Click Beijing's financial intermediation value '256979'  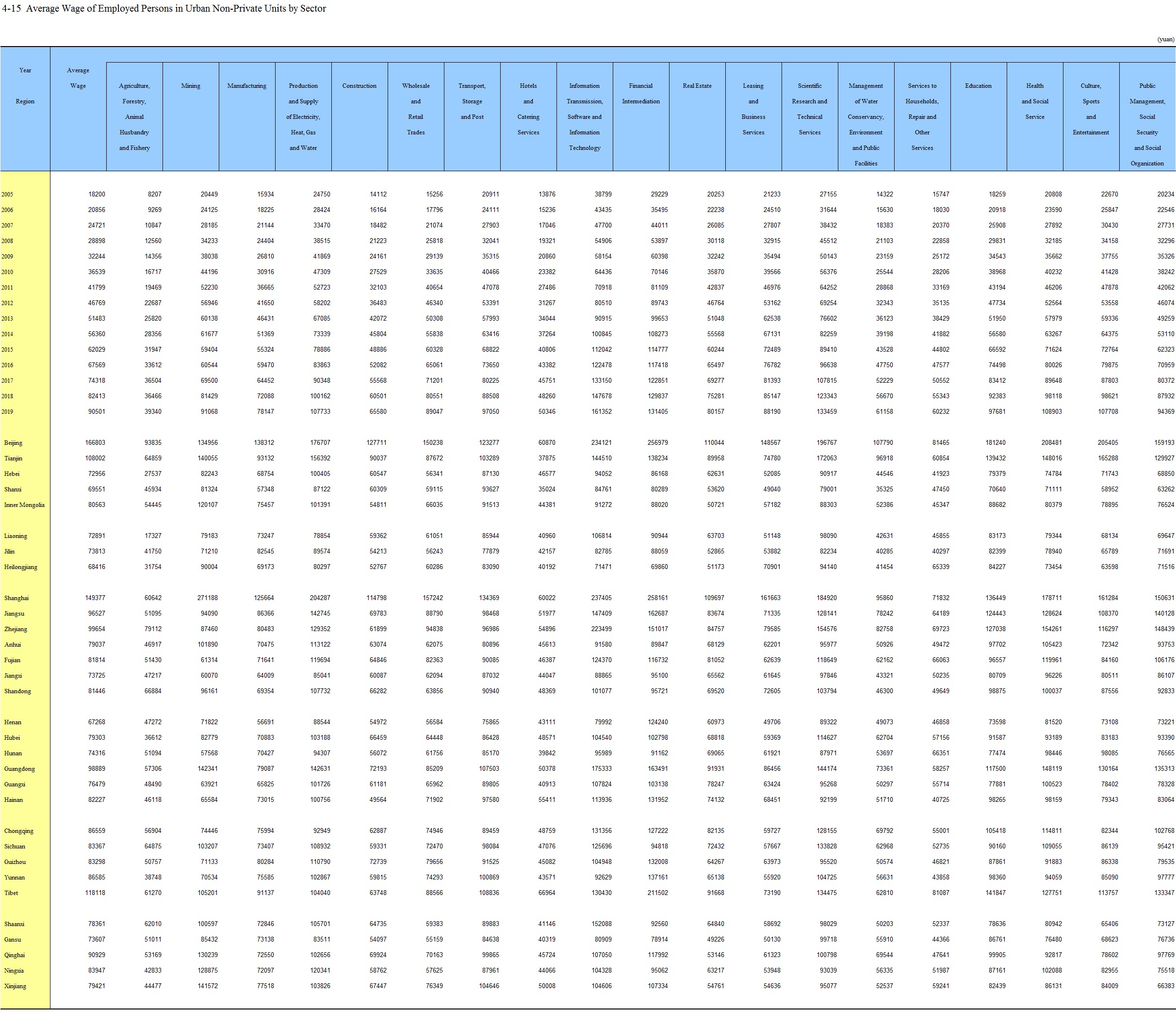click(x=658, y=443)
